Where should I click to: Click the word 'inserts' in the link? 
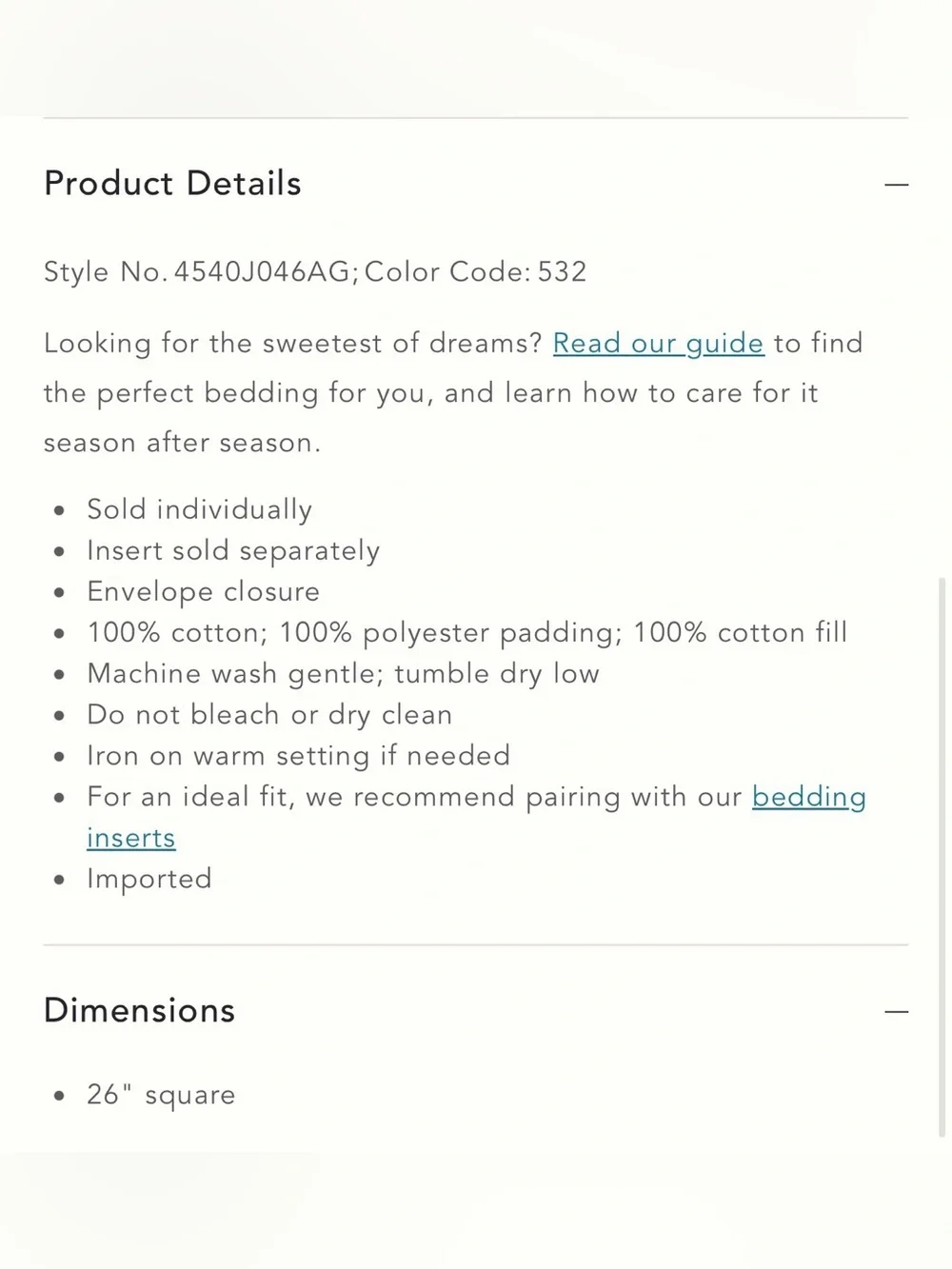[x=131, y=839]
